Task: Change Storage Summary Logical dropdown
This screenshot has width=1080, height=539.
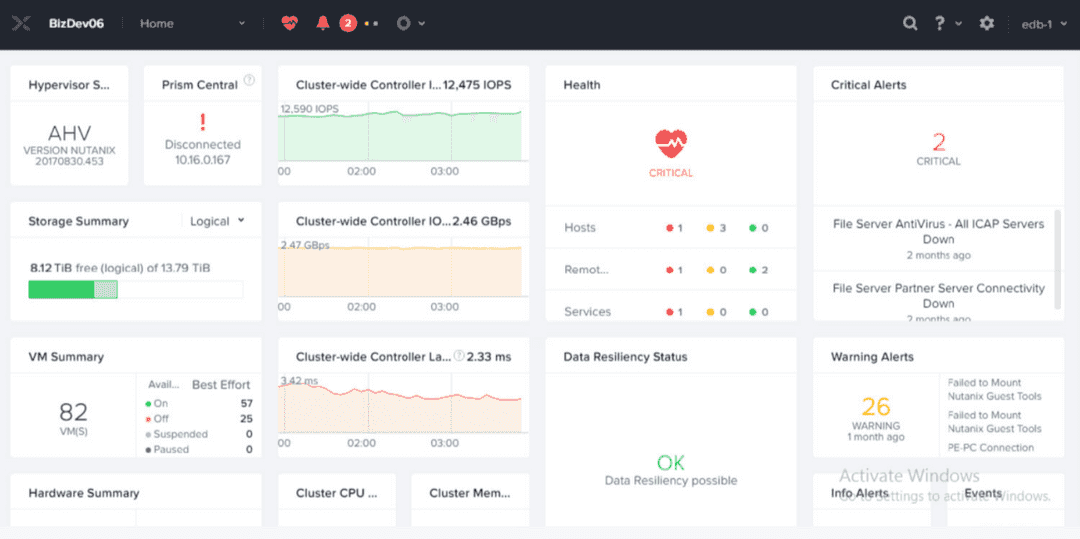Action: (217, 221)
